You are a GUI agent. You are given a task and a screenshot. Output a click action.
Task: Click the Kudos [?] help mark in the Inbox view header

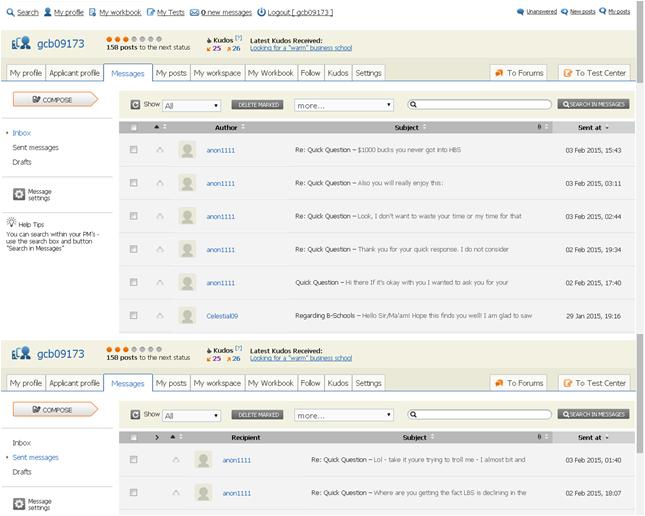click(x=239, y=39)
